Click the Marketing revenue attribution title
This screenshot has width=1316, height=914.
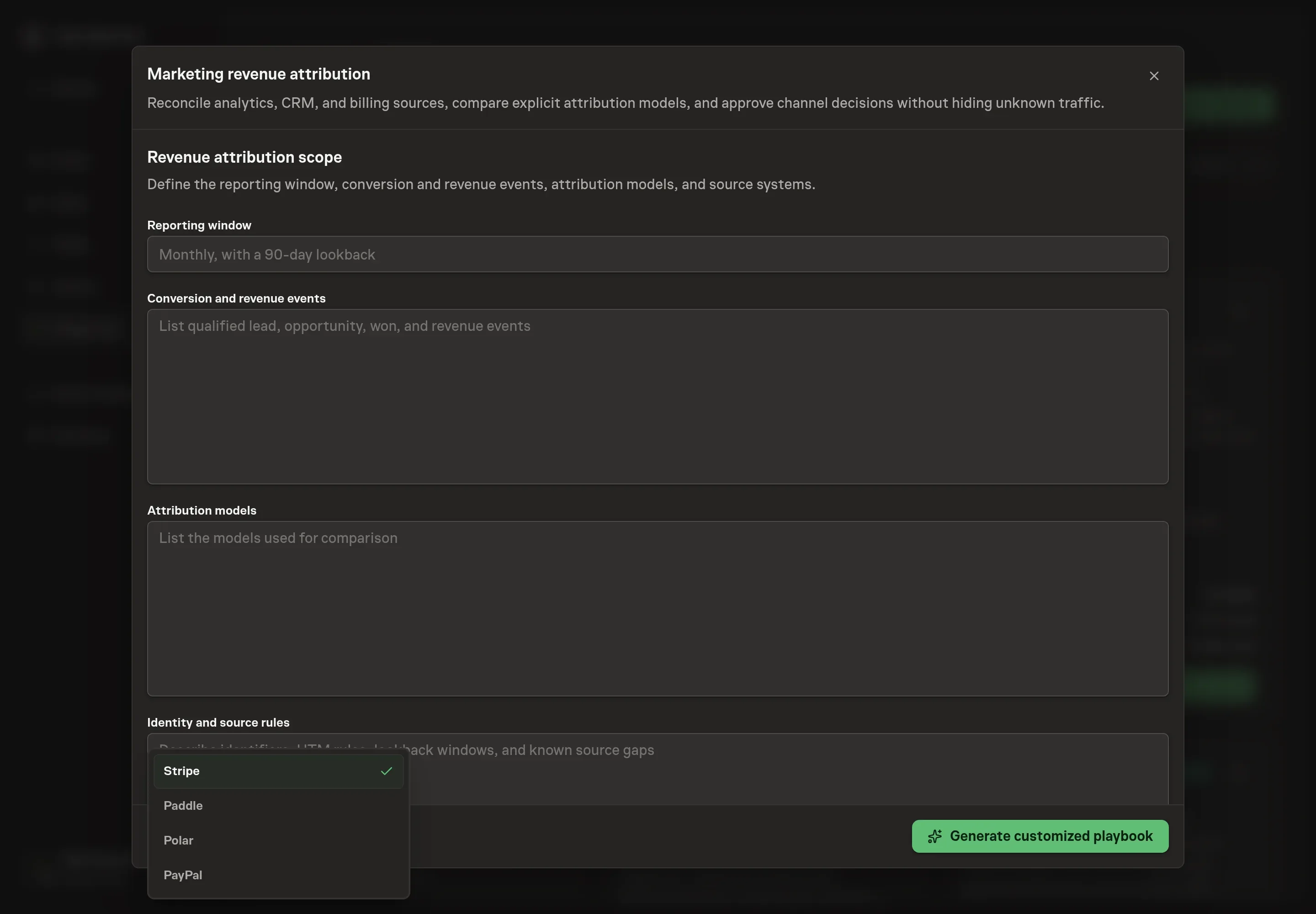[x=259, y=74]
